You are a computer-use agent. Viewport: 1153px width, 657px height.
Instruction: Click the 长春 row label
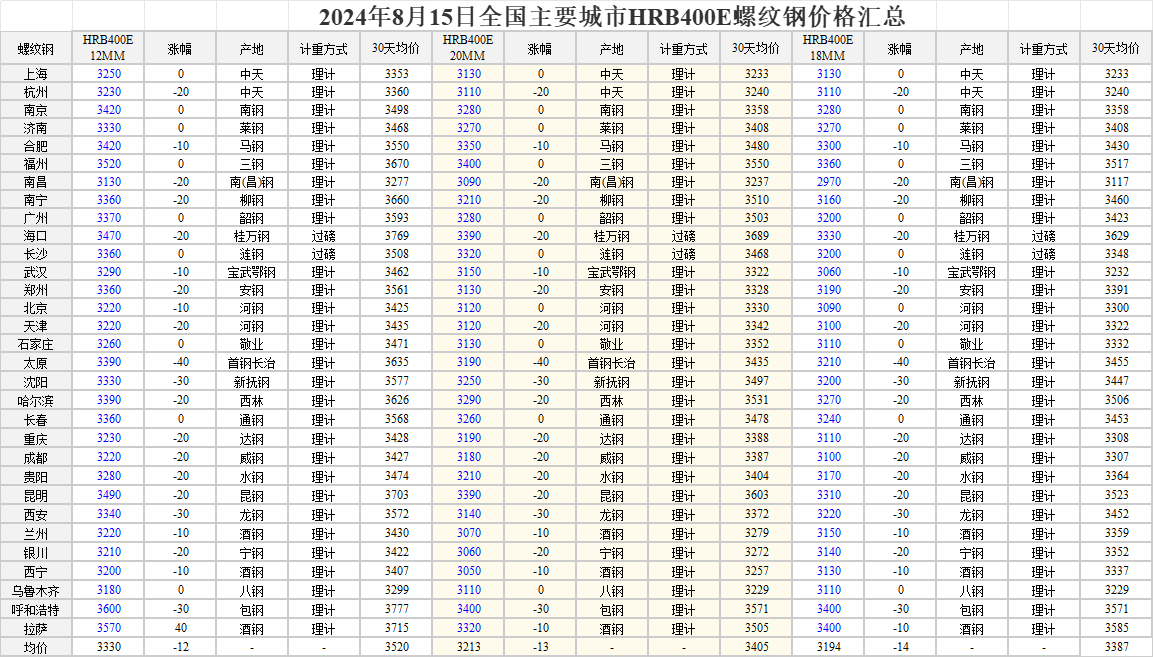point(36,419)
